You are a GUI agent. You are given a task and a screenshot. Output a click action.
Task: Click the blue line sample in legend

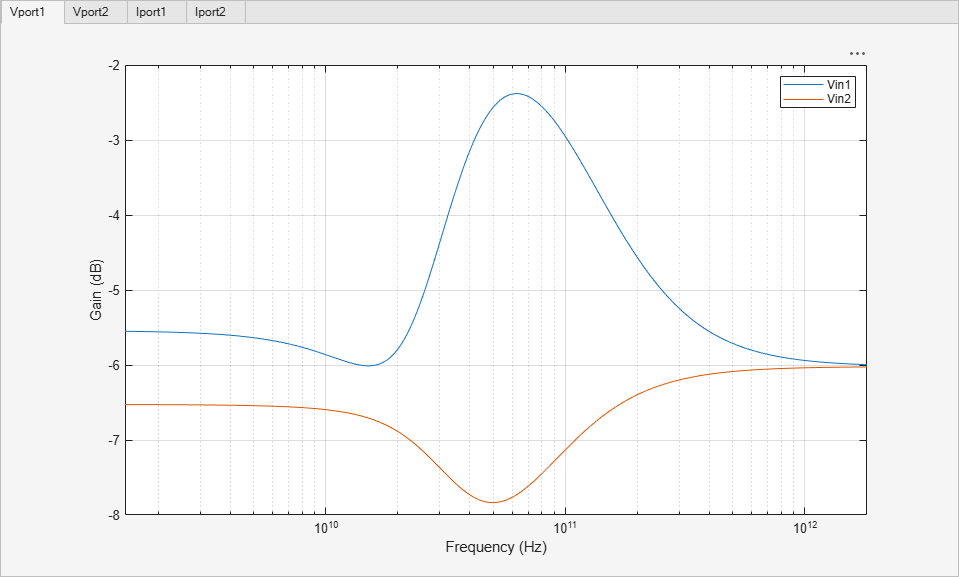(803, 86)
